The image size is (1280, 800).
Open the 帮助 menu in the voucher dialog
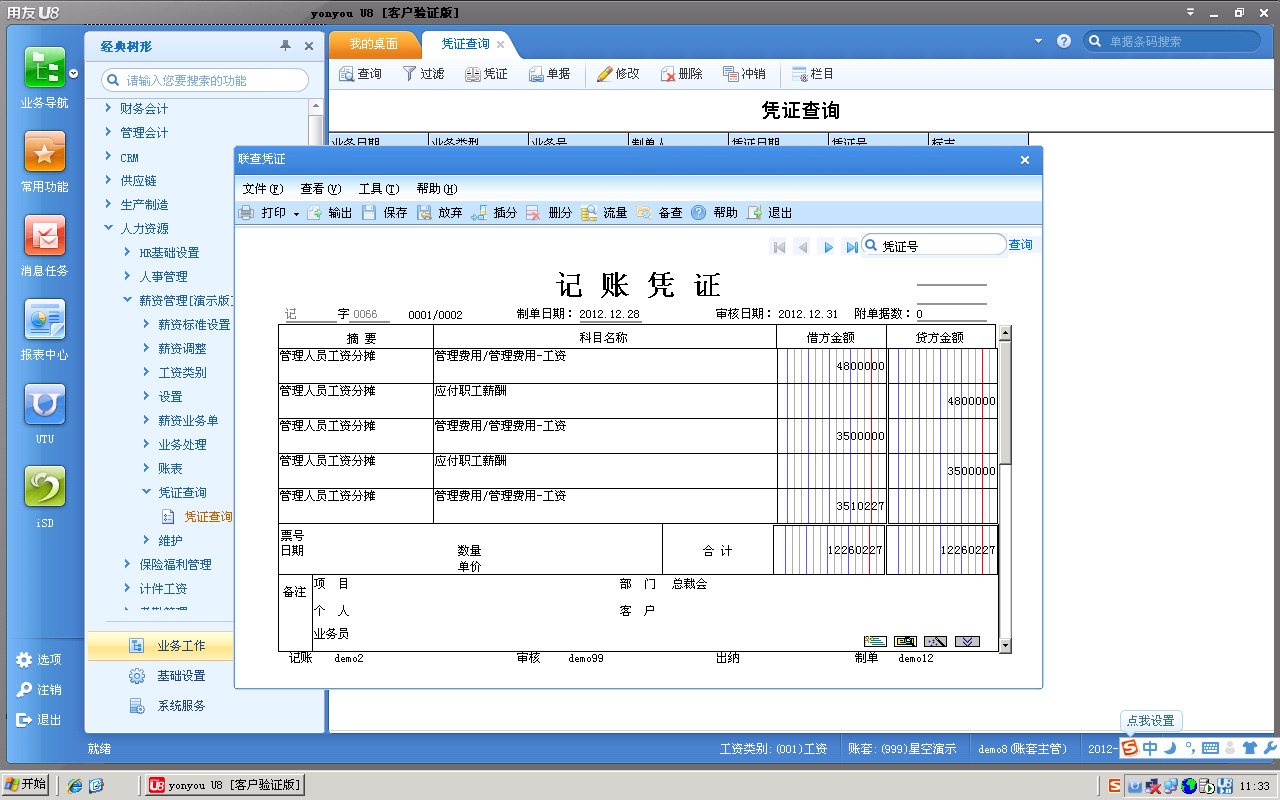click(x=436, y=189)
